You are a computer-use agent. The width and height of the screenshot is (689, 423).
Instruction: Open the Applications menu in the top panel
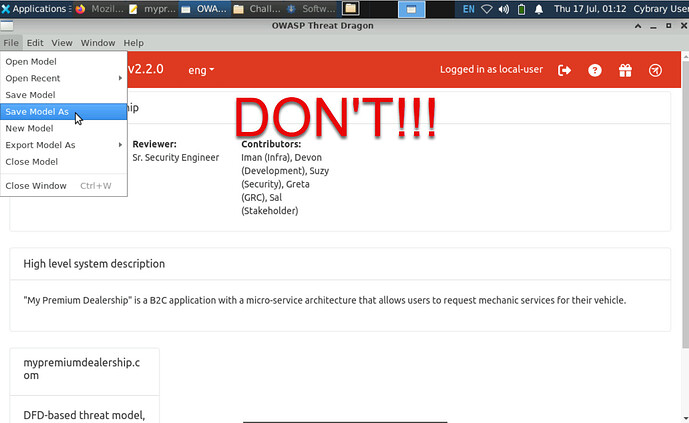point(34,8)
